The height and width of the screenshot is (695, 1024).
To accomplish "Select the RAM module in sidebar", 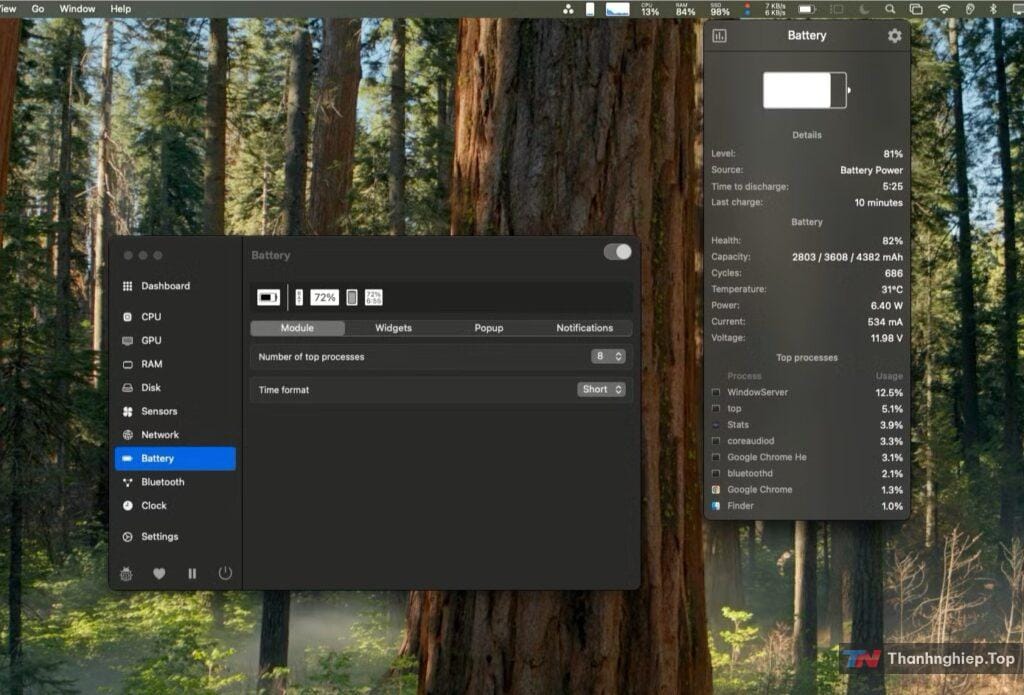I will pyautogui.click(x=175, y=364).
